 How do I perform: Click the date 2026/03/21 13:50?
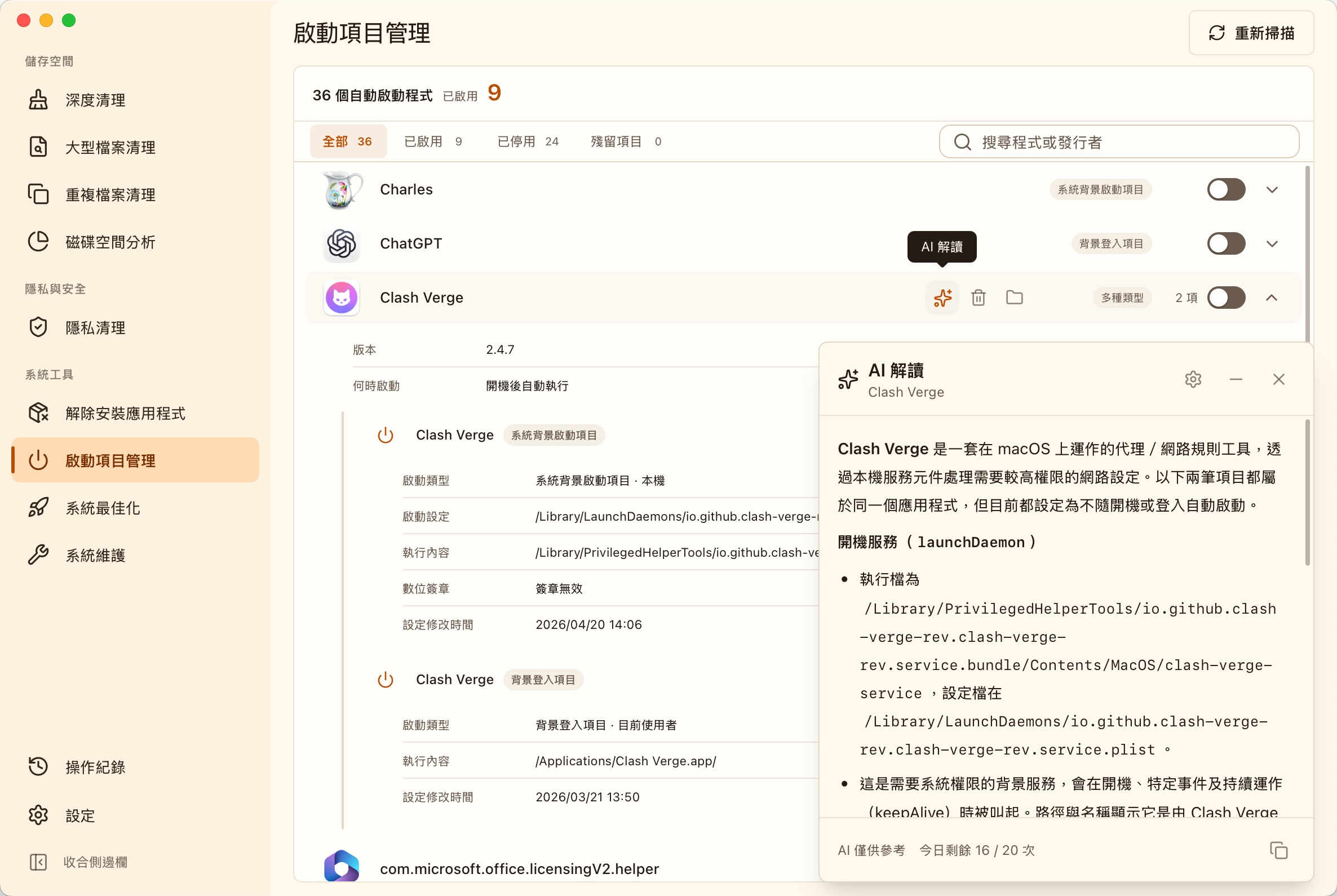(588, 798)
